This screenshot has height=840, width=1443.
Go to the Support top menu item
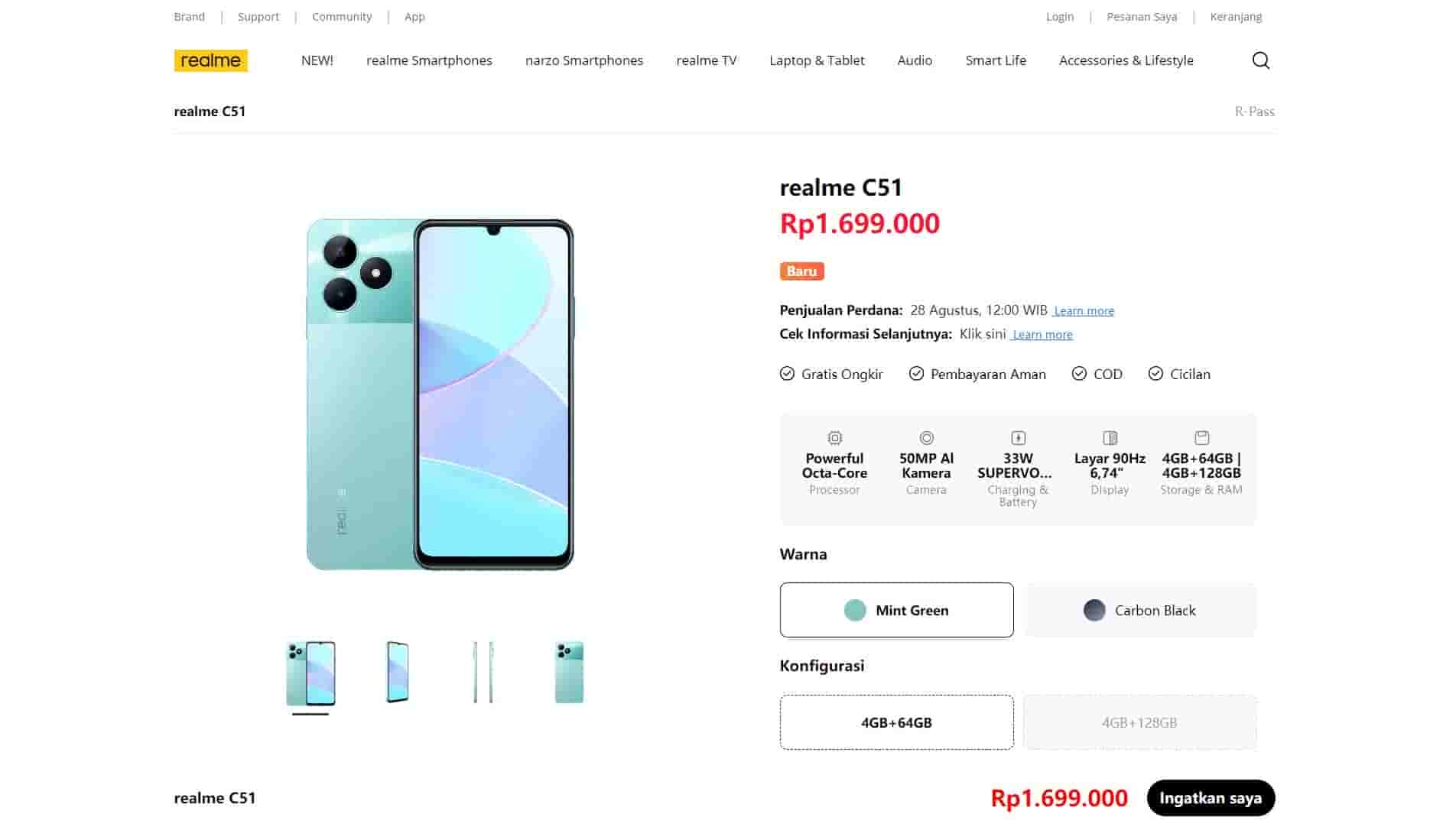pos(258,17)
